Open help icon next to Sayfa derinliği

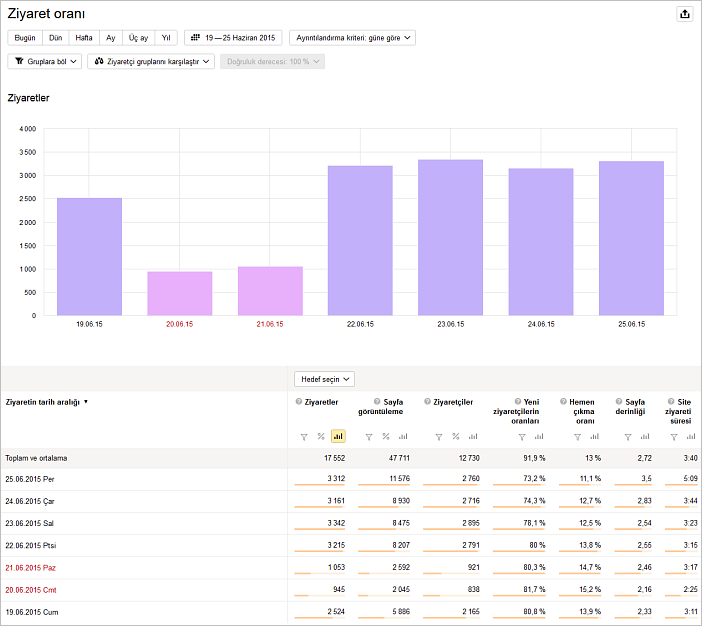click(x=619, y=402)
